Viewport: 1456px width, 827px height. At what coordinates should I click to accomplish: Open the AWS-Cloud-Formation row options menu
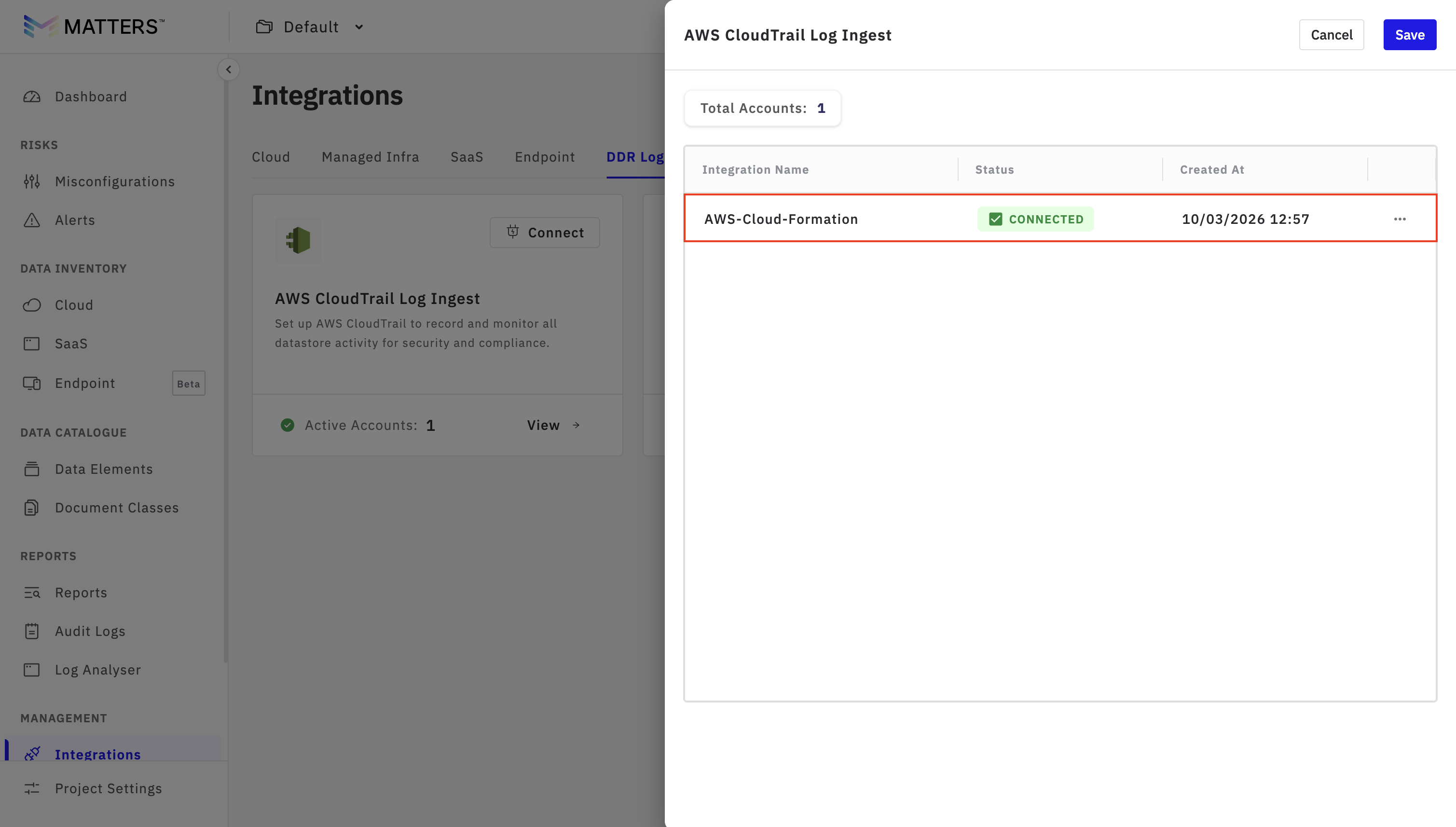(1400, 219)
